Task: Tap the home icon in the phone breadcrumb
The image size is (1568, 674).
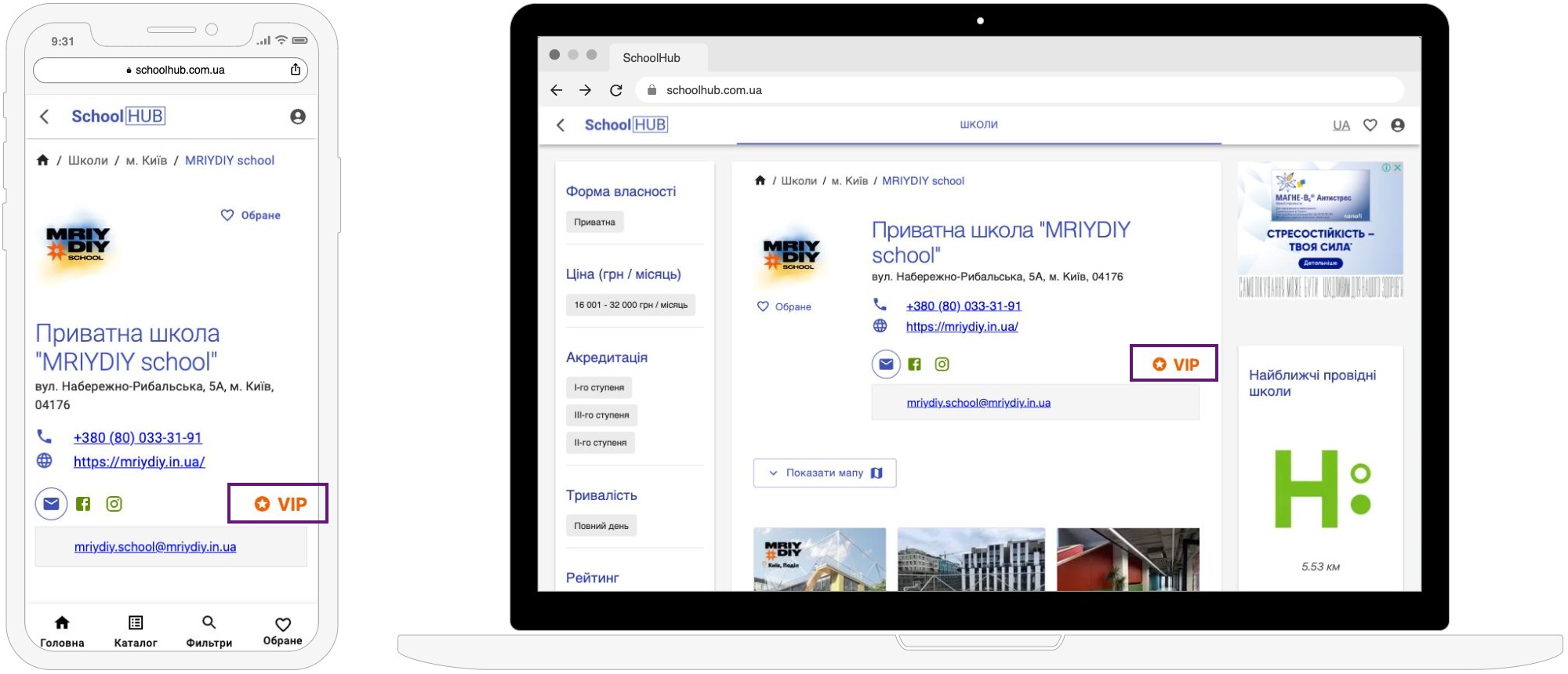Action: (42, 160)
